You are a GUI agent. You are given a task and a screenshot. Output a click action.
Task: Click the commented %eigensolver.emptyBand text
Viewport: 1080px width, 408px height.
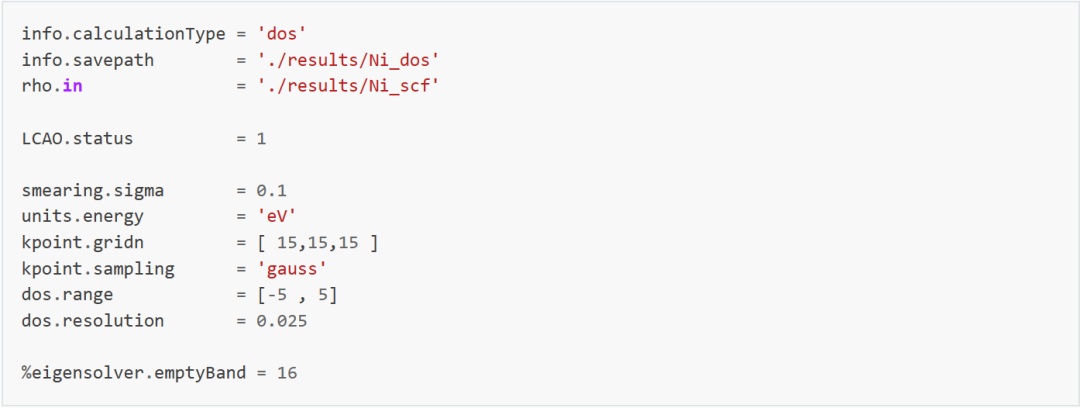click(x=134, y=373)
